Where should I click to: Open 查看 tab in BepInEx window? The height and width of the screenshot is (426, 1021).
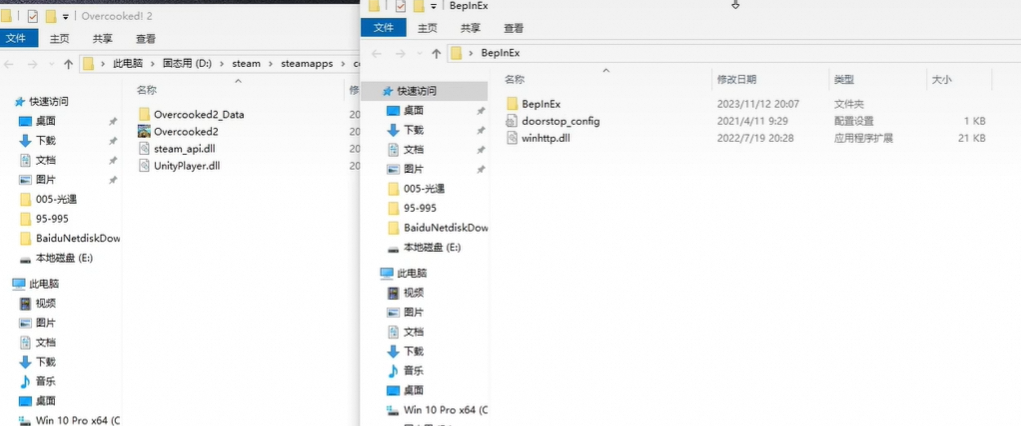(514, 28)
